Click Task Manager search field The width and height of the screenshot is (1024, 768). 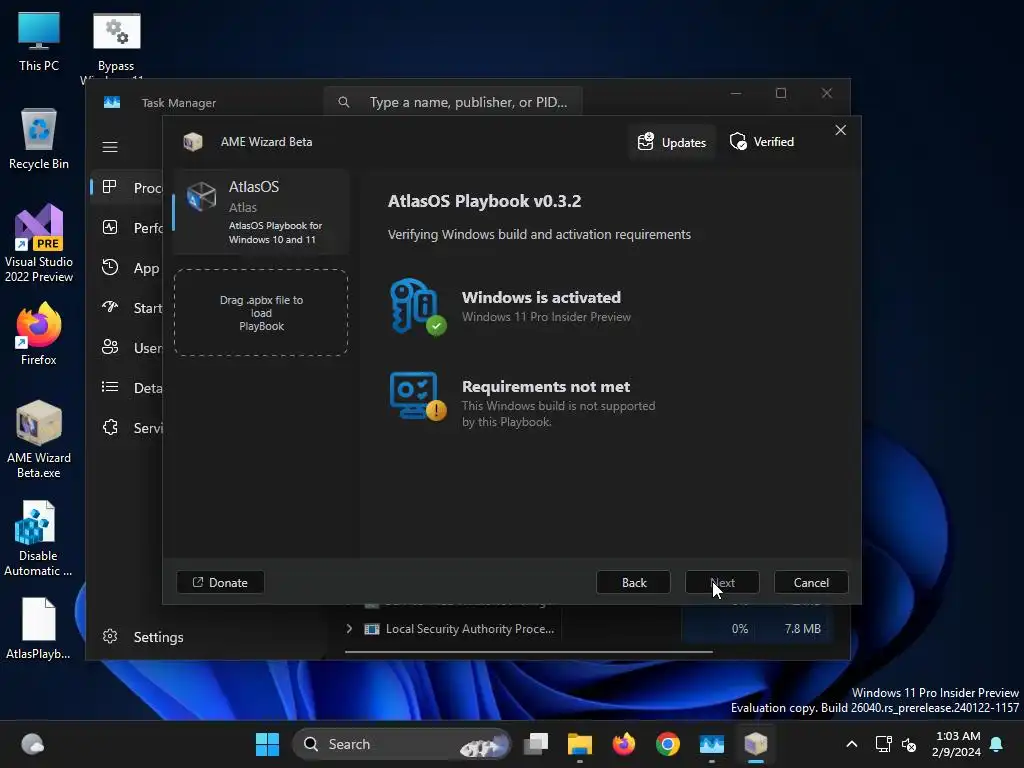click(453, 102)
